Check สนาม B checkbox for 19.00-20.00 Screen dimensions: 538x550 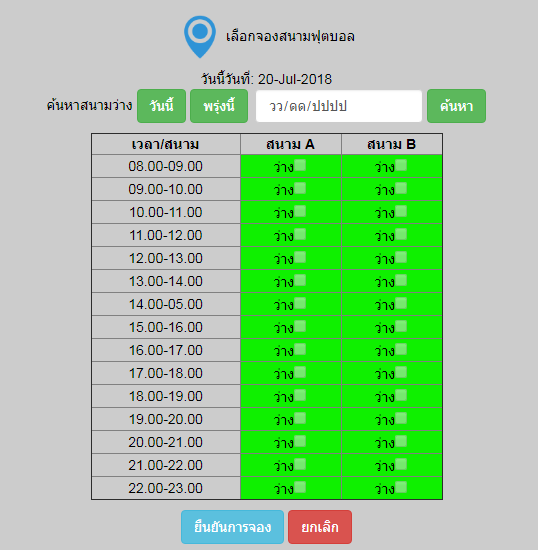[x=401, y=418]
